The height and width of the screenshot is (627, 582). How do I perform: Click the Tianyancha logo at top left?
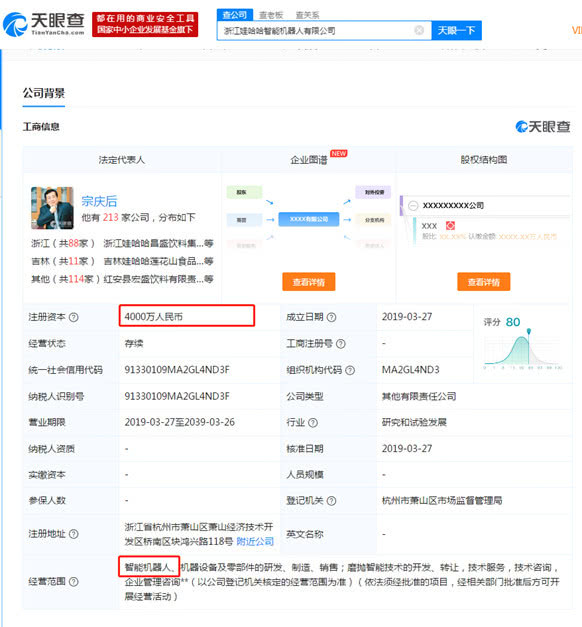pos(44,24)
